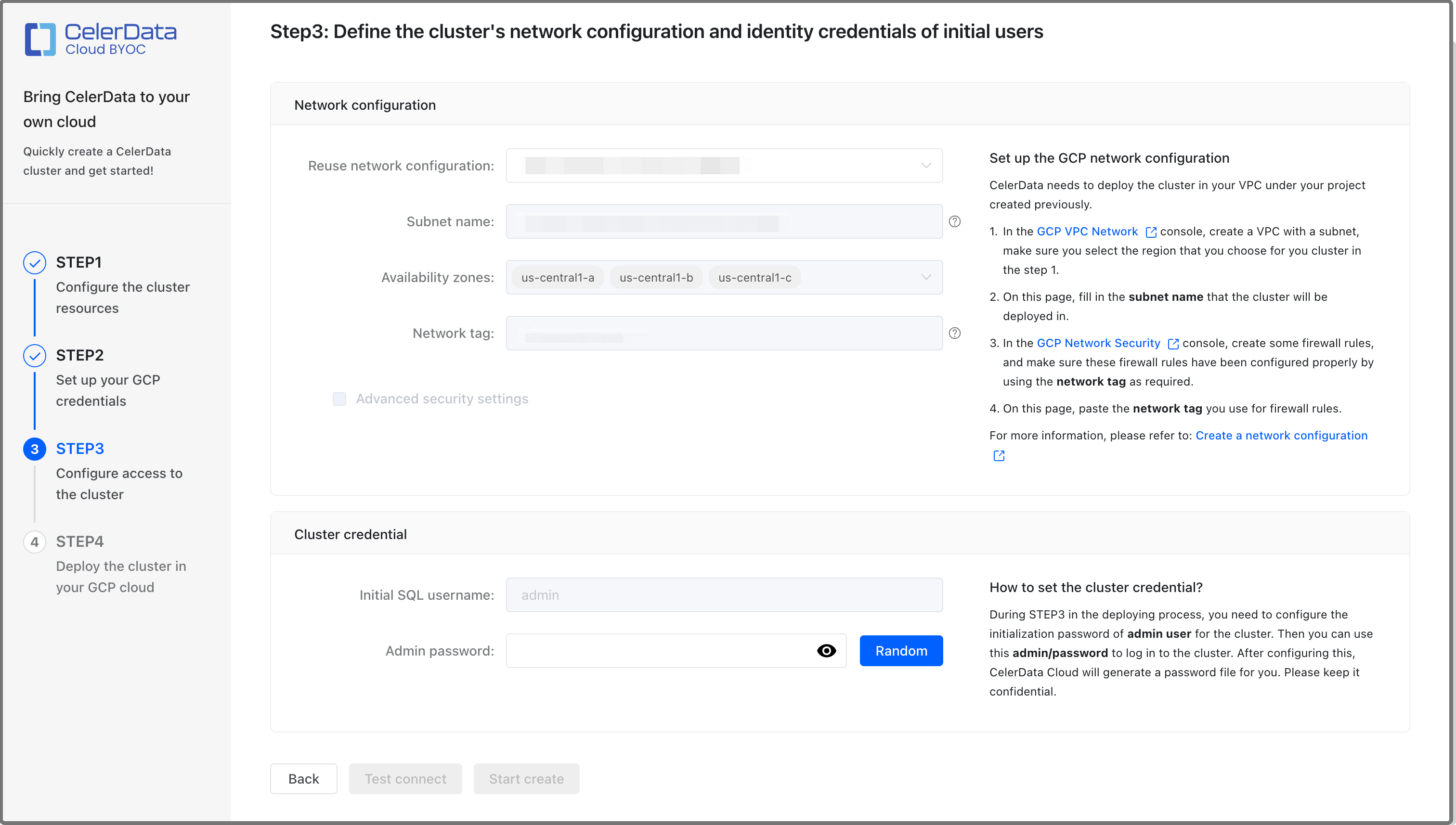
Task: Expand the Availability zones dropdown
Action: (926, 277)
